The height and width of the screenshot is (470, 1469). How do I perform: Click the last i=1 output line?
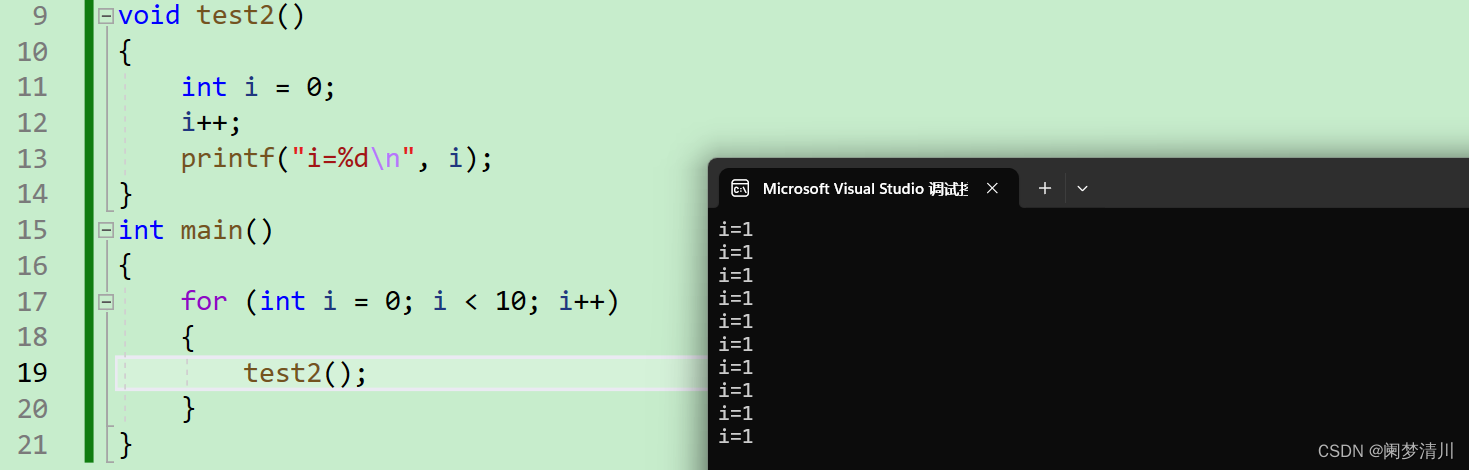pyautogui.click(x=736, y=437)
